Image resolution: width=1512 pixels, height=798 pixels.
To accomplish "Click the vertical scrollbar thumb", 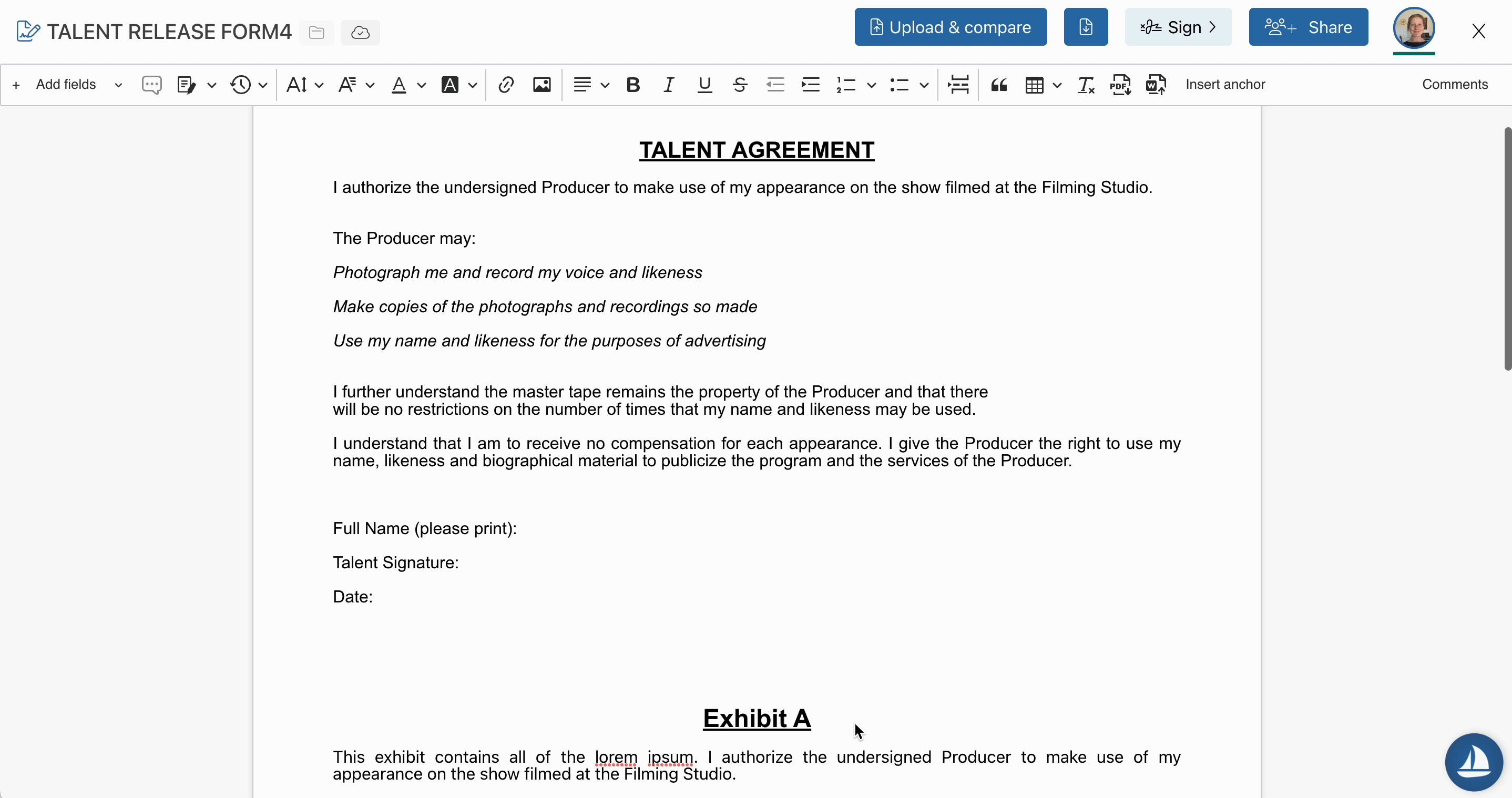I will 1507,249.
